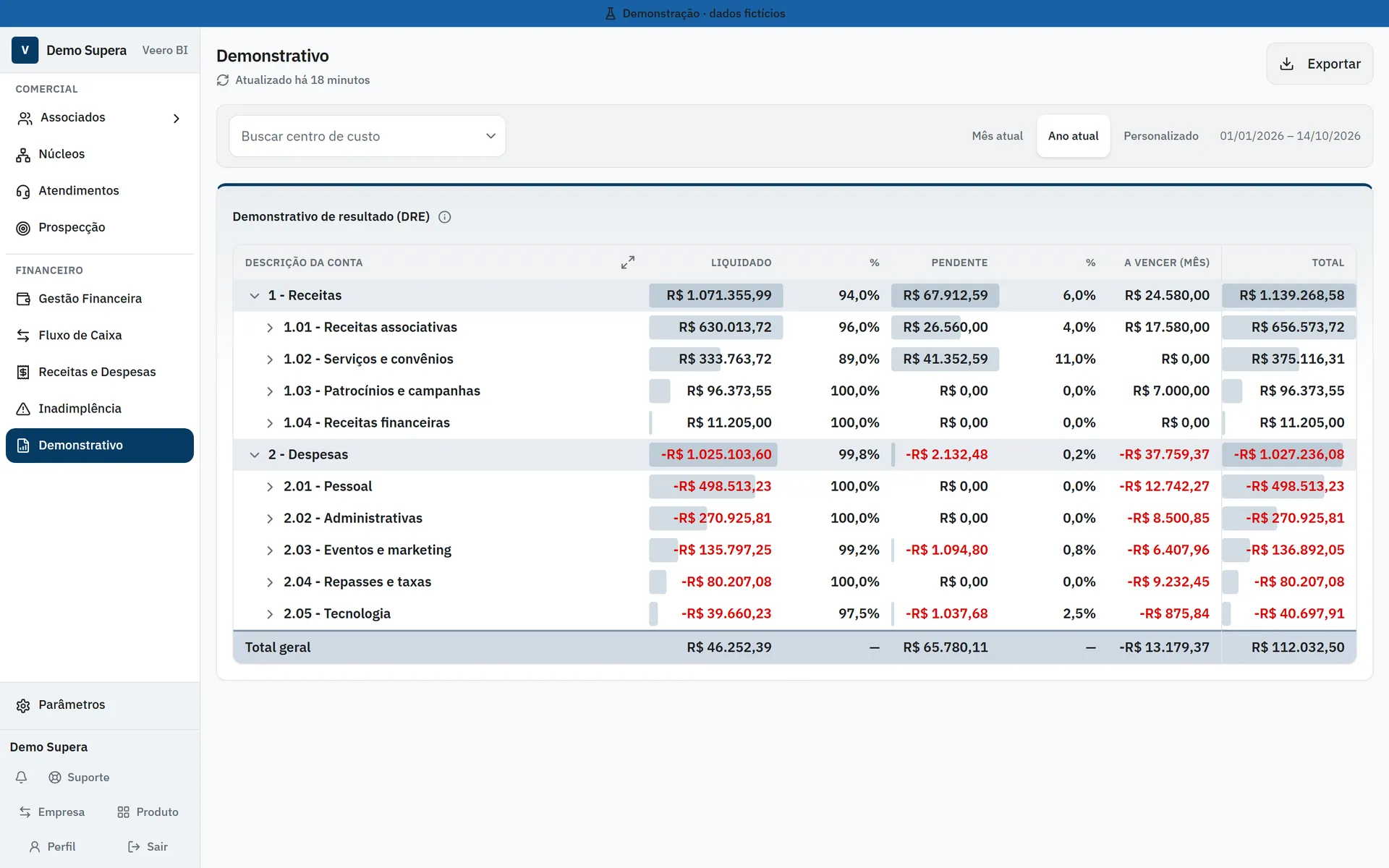Screen dimensions: 1389x868
Task: Open the Associados icon in sidebar
Action: point(25,118)
